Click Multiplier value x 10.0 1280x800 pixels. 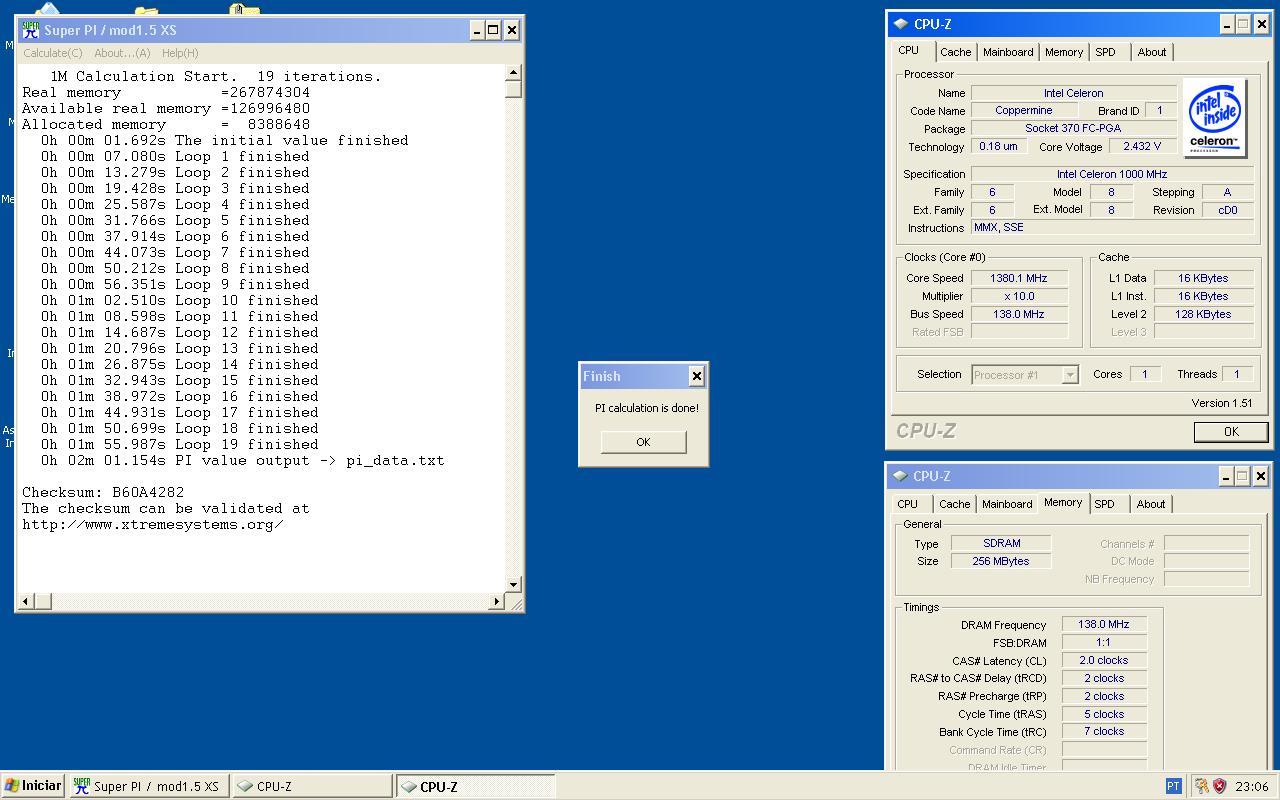pos(1018,296)
